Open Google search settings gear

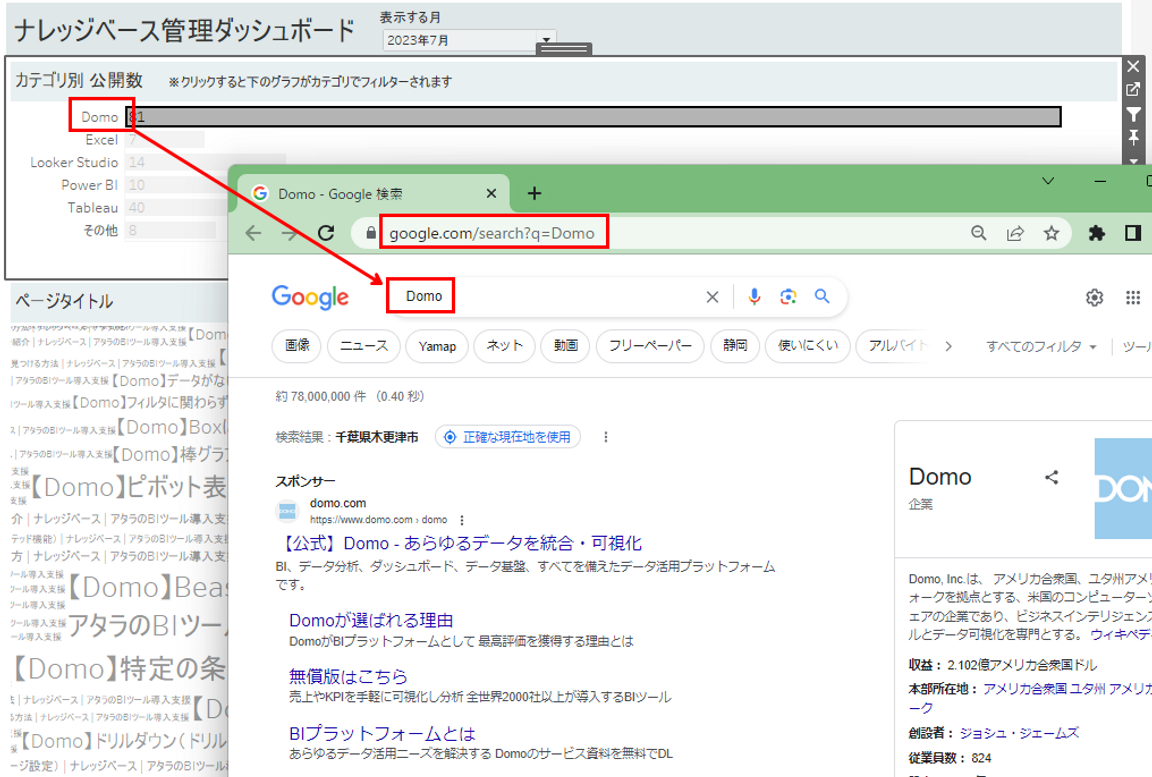point(1095,297)
